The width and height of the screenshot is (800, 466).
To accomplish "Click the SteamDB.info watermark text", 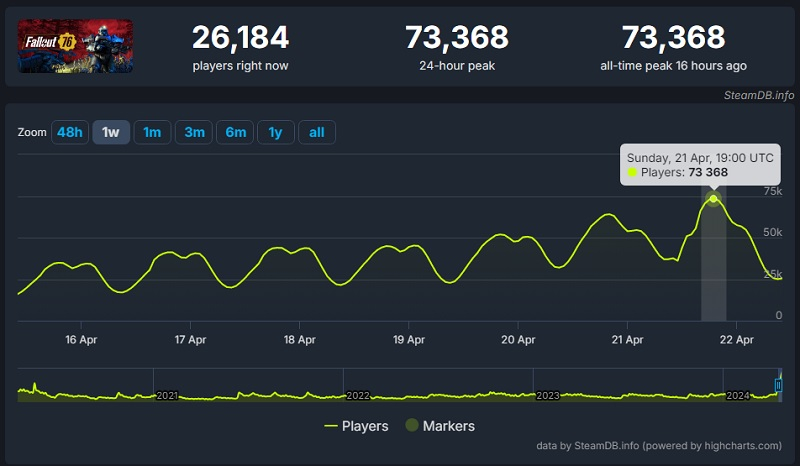I will pos(759,95).
